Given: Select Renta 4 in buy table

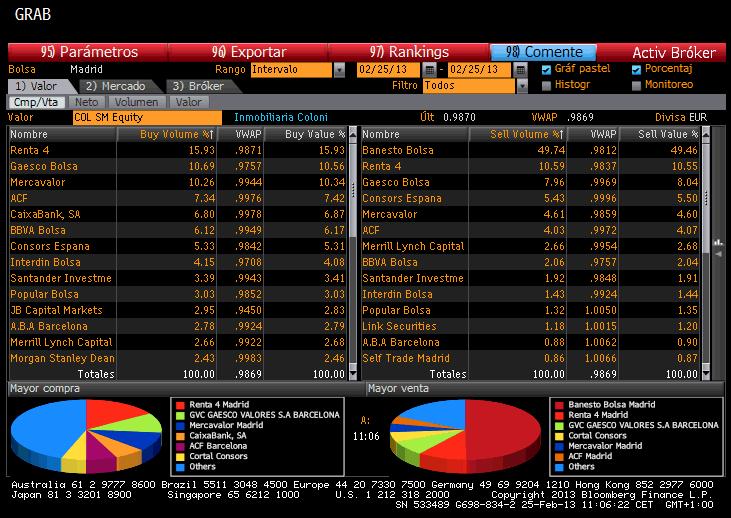Looking at the screenshot, I should point(178,150).
